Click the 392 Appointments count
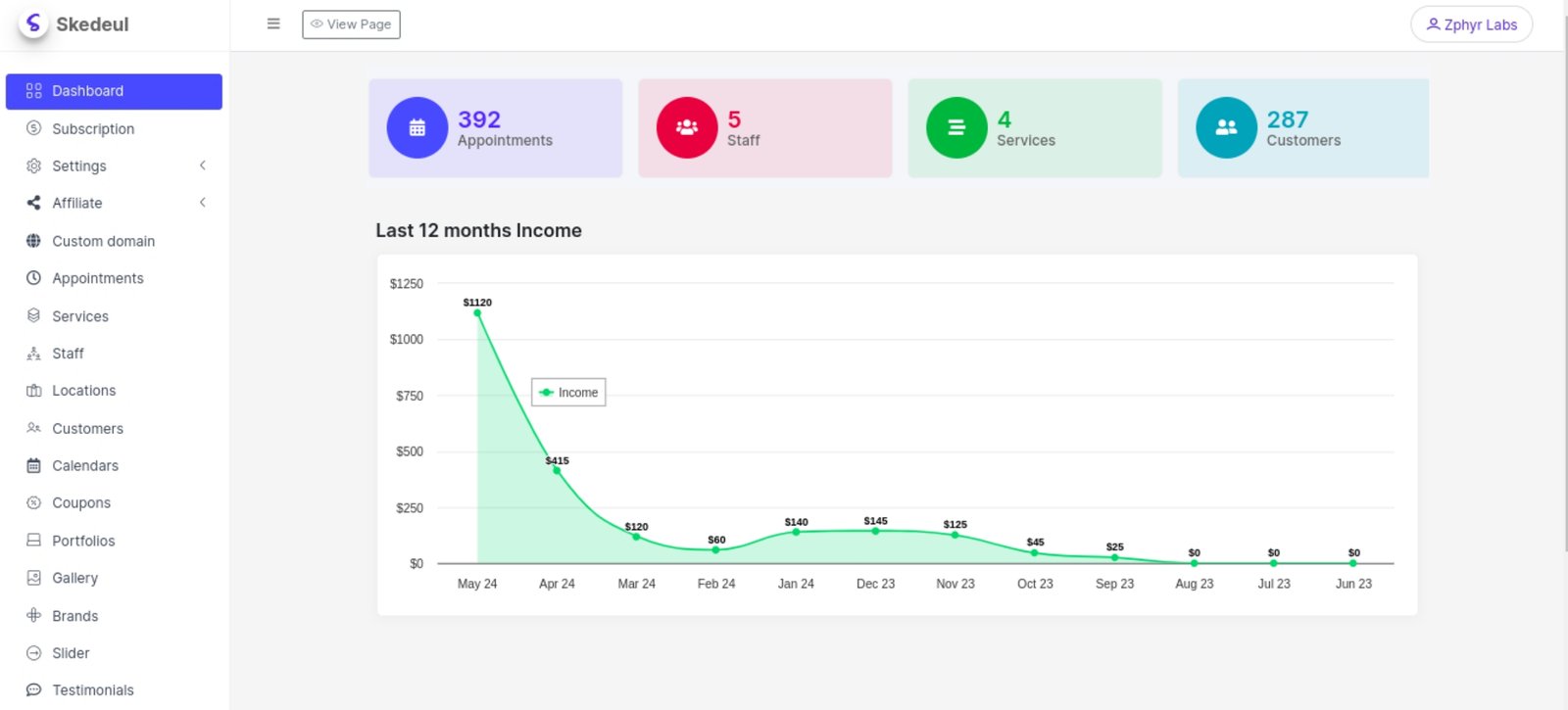Image resolution: width=1568 pixels, height=710 pixels. (x=479, y=119)
